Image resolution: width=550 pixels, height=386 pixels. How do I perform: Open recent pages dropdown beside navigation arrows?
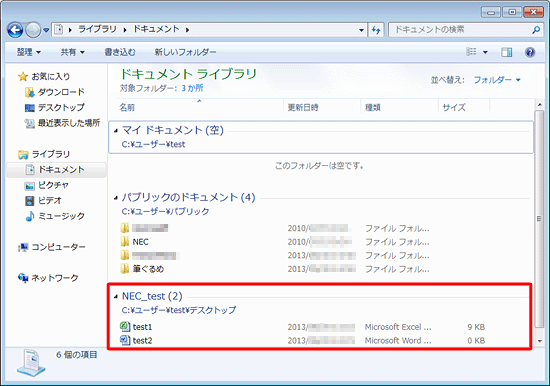[46, 31]
